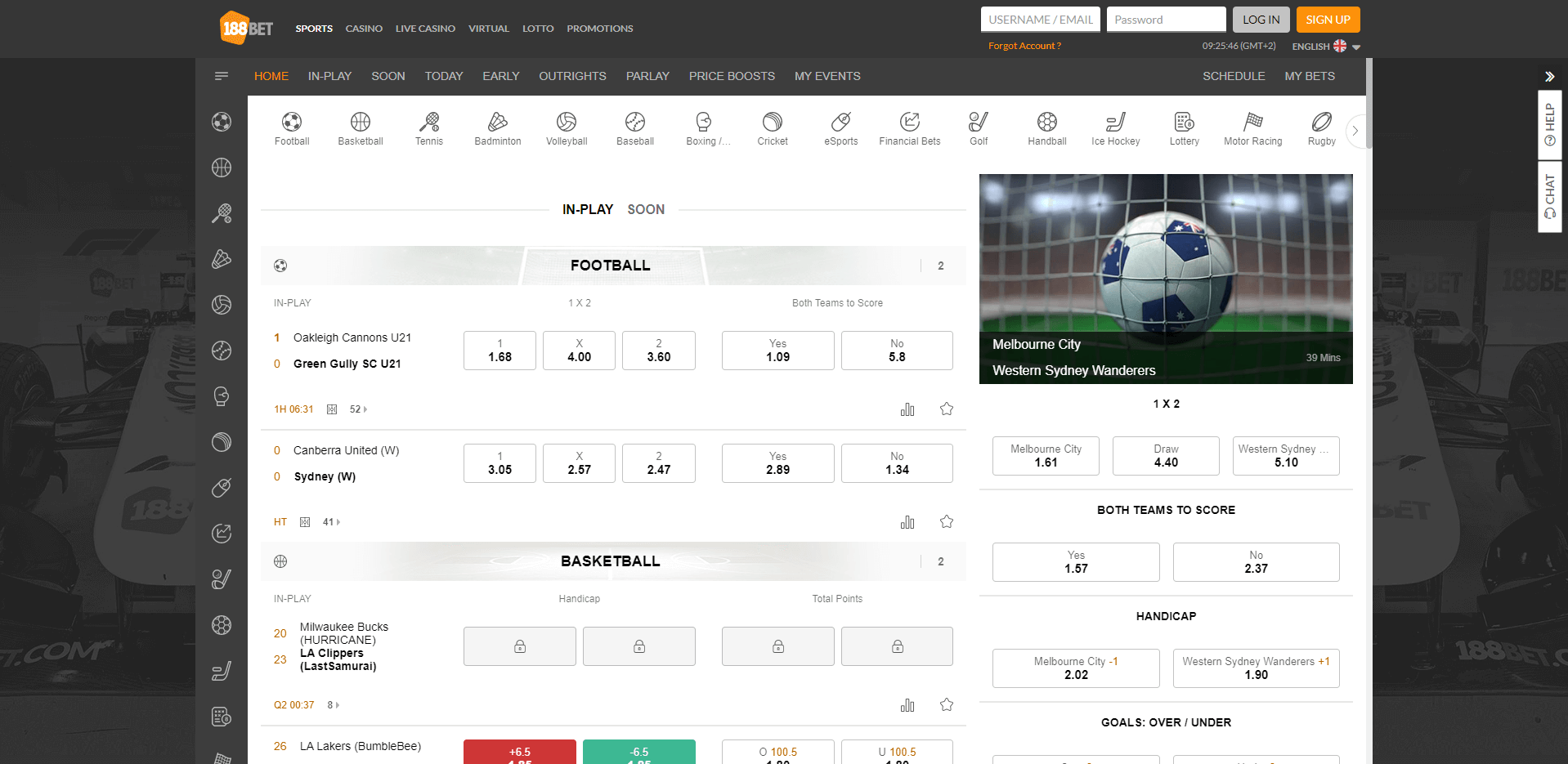Go to PRICE BOOSTS tab
1568x764 pixels.
pyautogui.click(x=732, y=76)
